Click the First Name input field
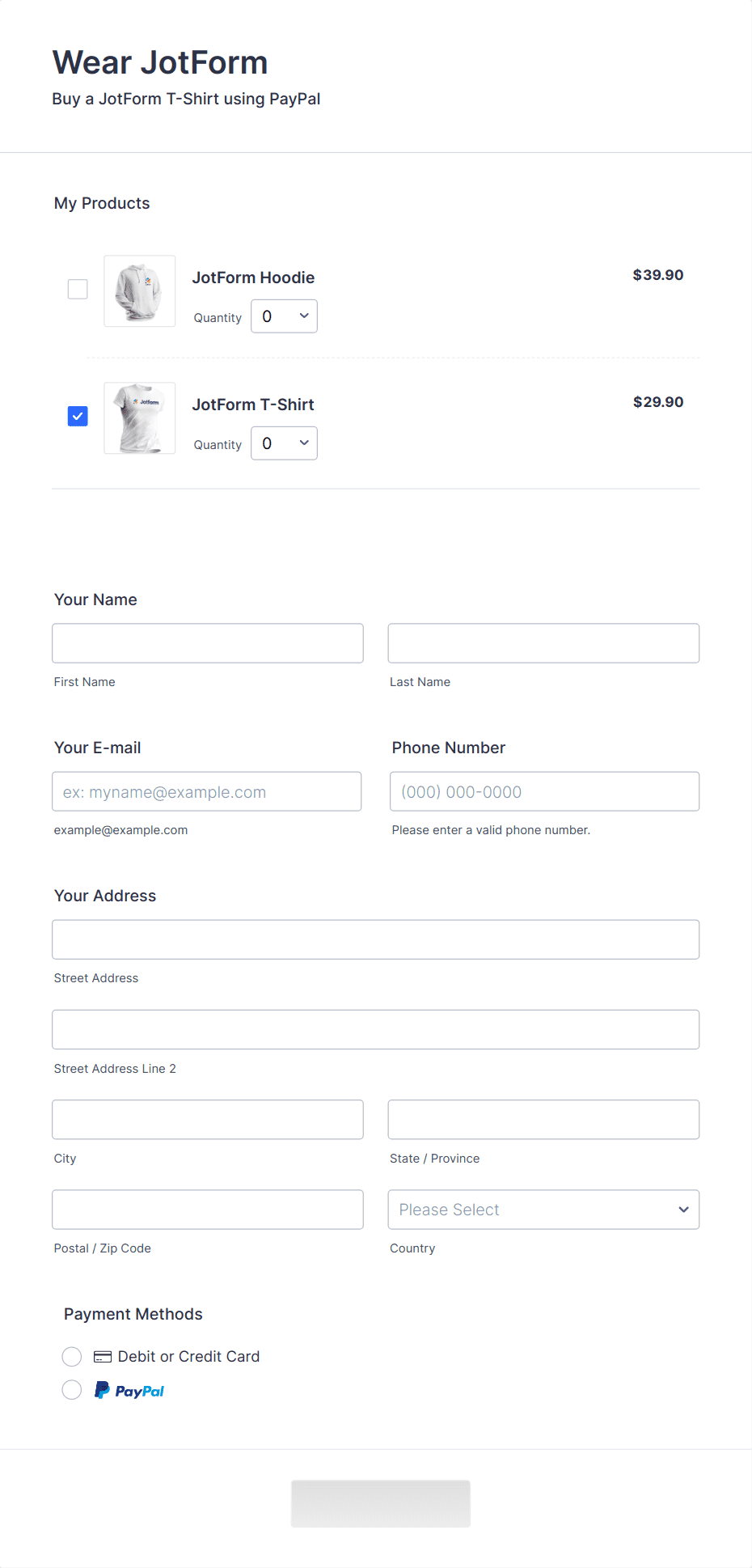752x1568 pixels. click(x=208, y=643)
